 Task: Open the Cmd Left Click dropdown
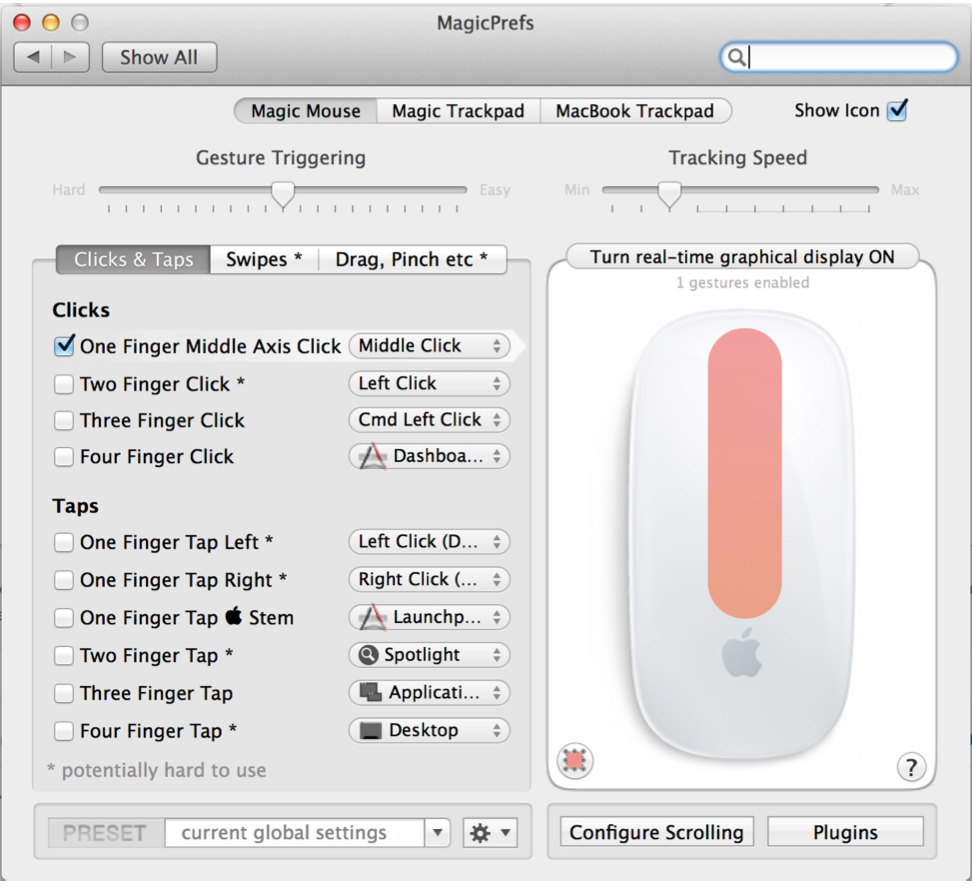pos(429,420)
